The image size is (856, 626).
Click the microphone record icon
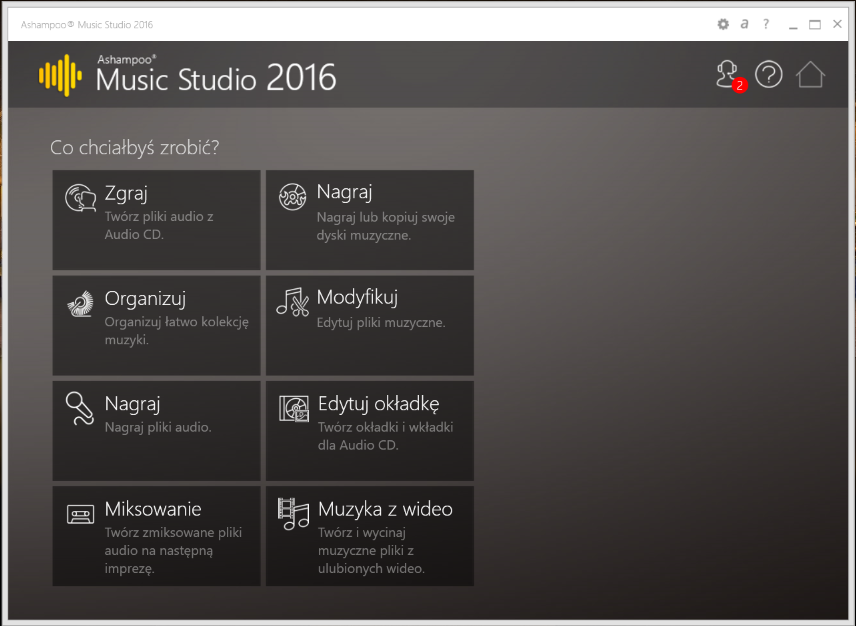pyautogui.click(x=80, y=408)
